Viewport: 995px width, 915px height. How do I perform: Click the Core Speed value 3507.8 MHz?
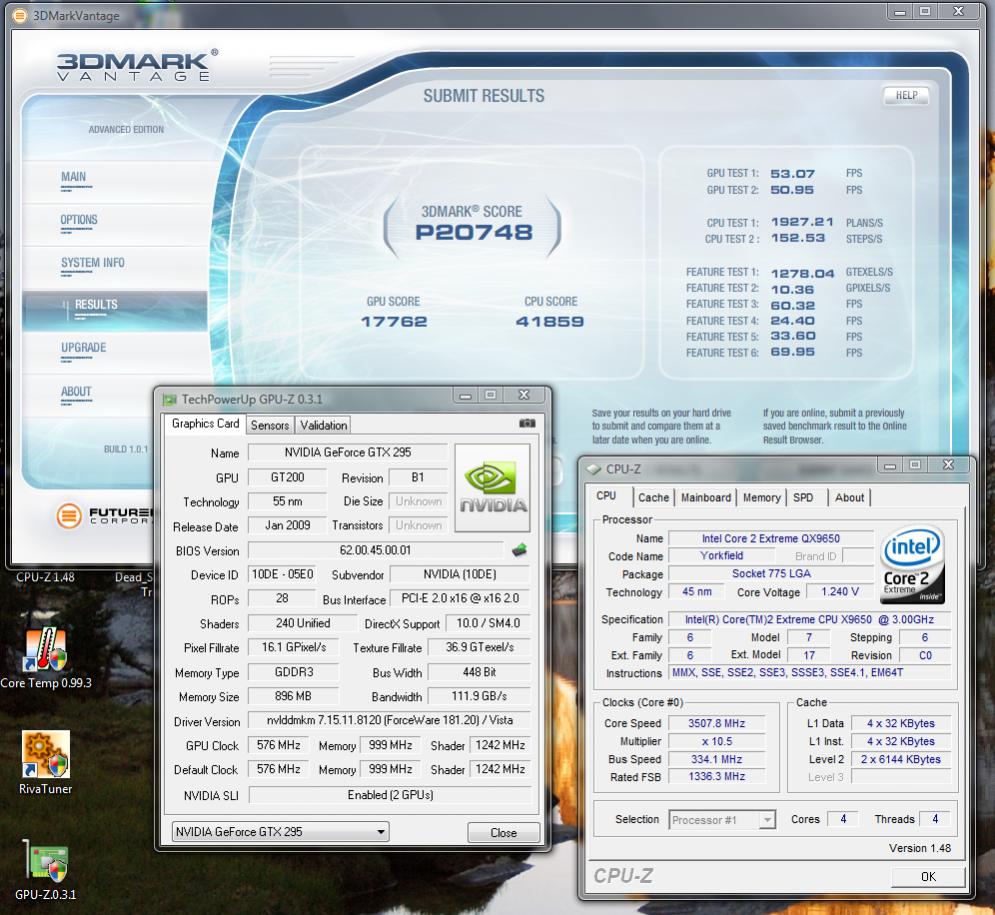tap(716, 723)
